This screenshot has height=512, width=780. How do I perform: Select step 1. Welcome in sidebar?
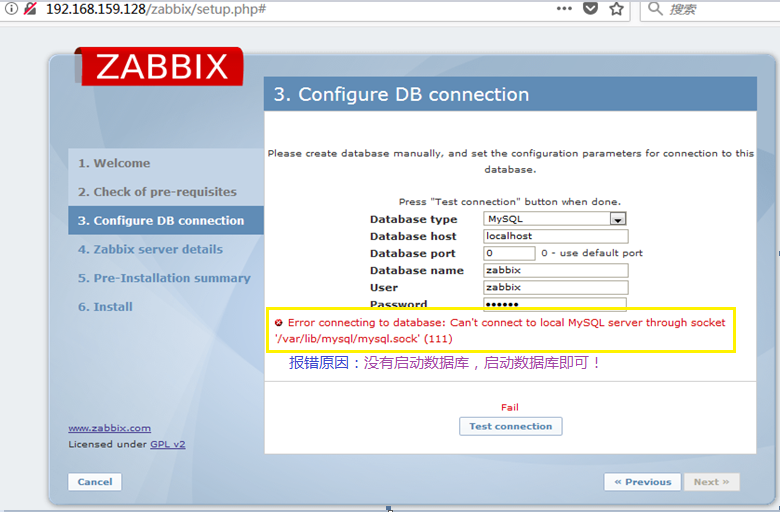tap(114, 163)
